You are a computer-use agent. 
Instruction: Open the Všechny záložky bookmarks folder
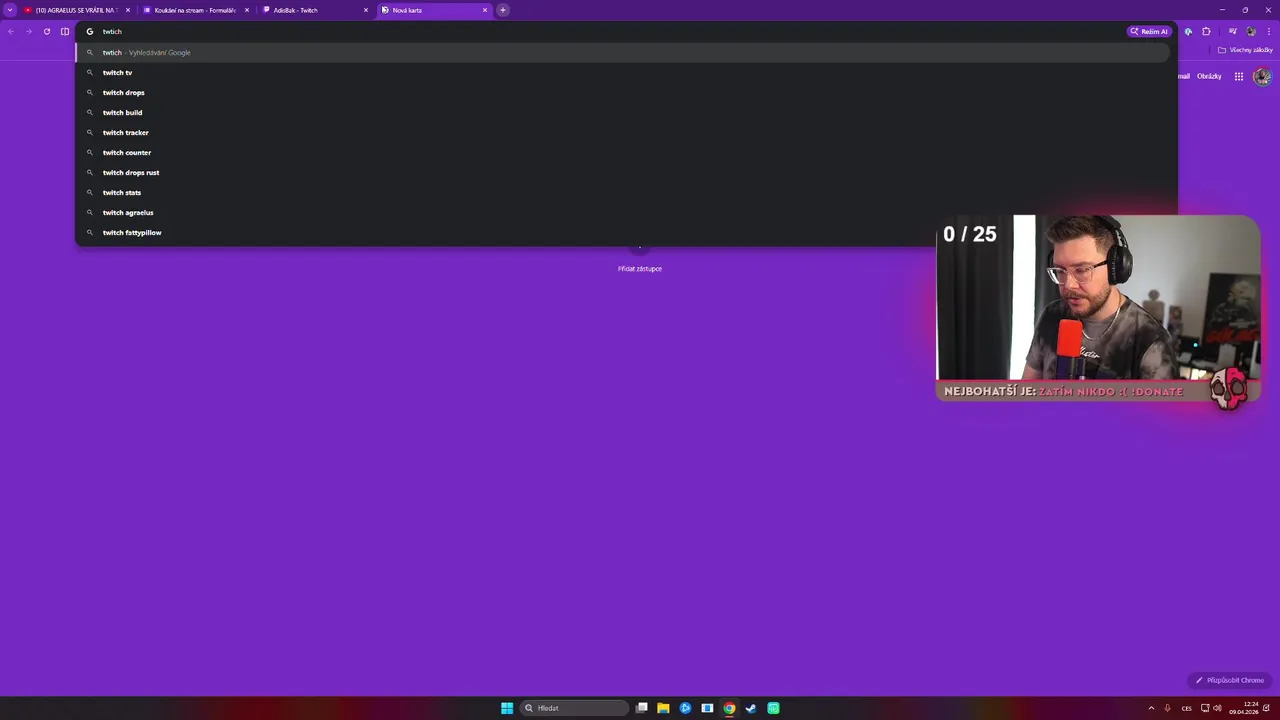[x=1245, y=50]
